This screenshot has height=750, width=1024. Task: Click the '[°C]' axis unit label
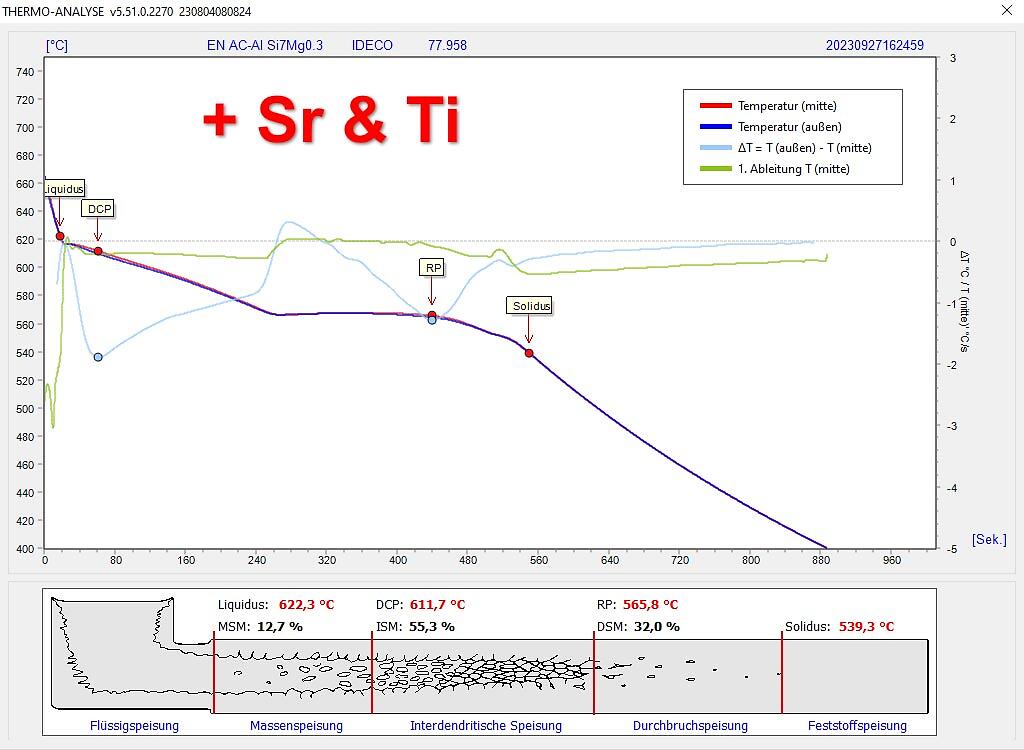tap(57, 45)
